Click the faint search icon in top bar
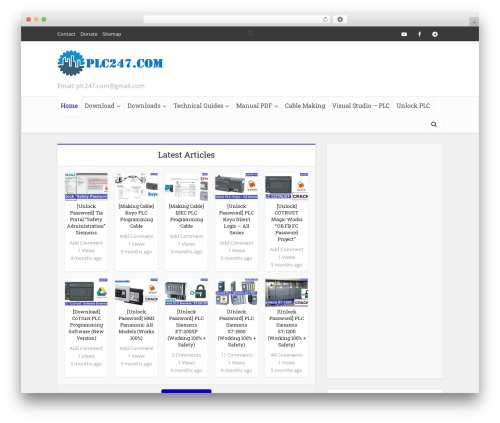This screenshot has width=500, height=423. [x=250, y=33]
